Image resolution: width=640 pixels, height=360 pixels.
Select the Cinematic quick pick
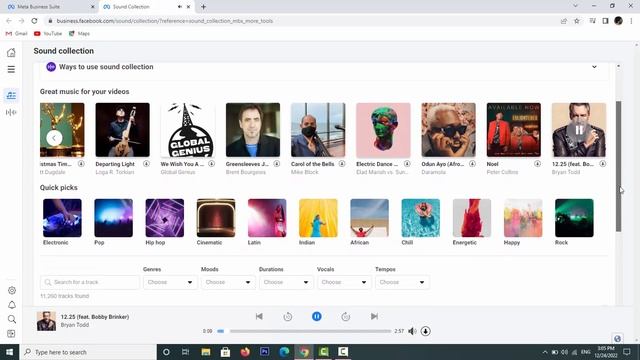216,218
